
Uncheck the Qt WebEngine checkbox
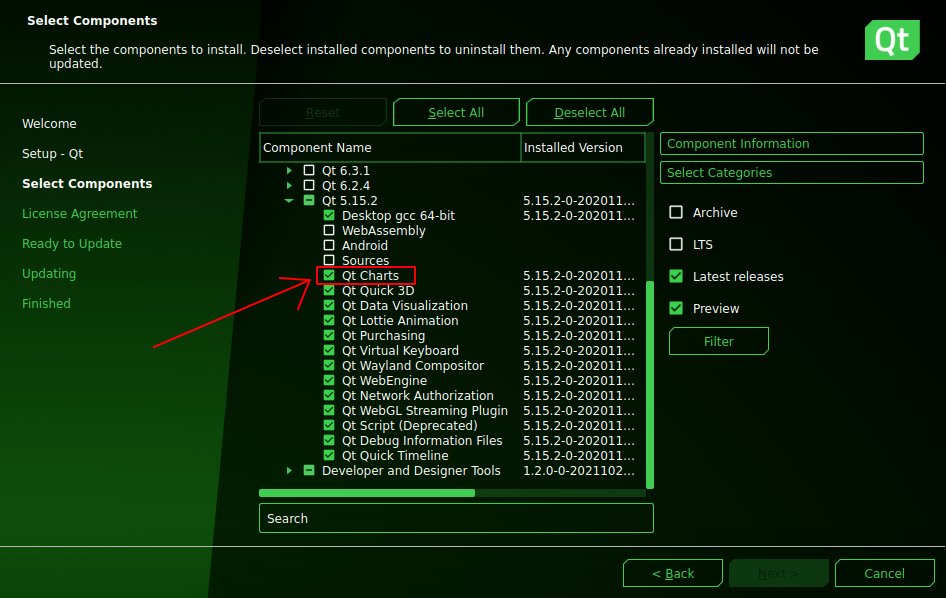point(329,380)
